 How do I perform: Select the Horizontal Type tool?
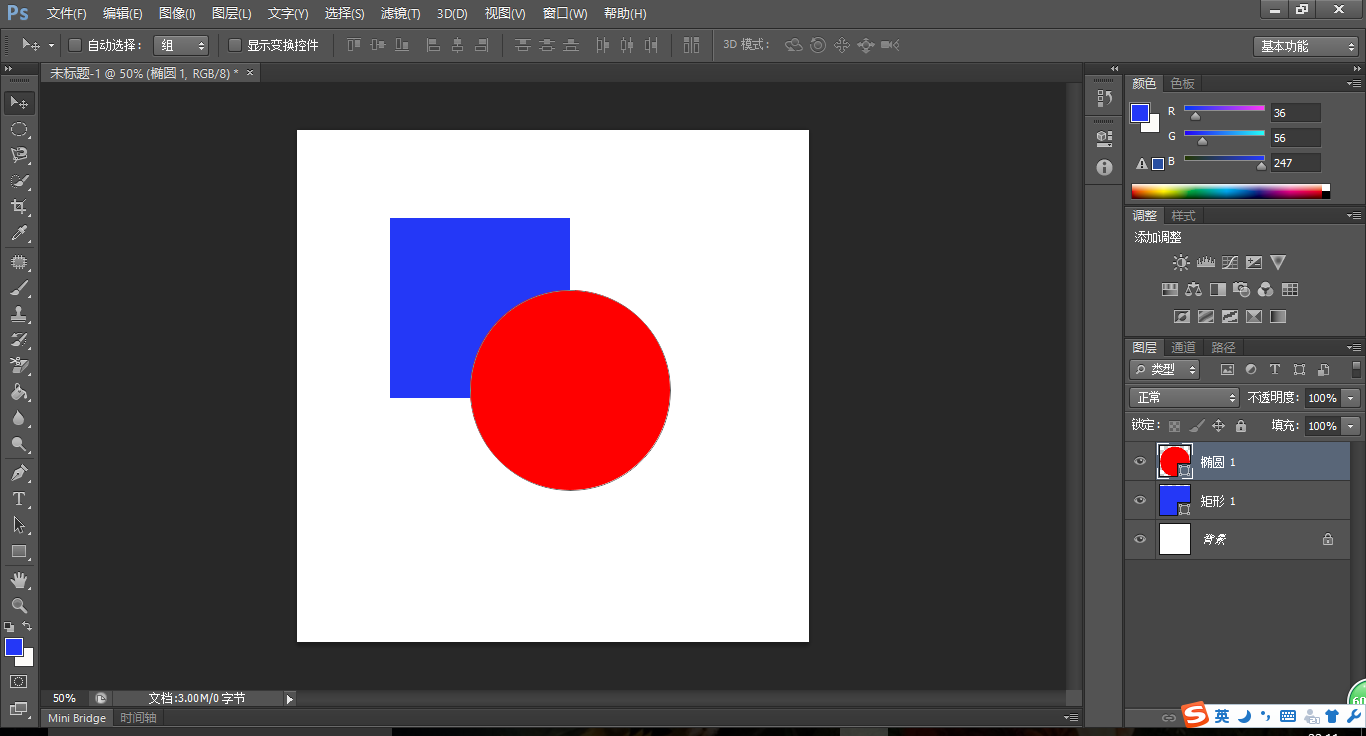[19, 498]
